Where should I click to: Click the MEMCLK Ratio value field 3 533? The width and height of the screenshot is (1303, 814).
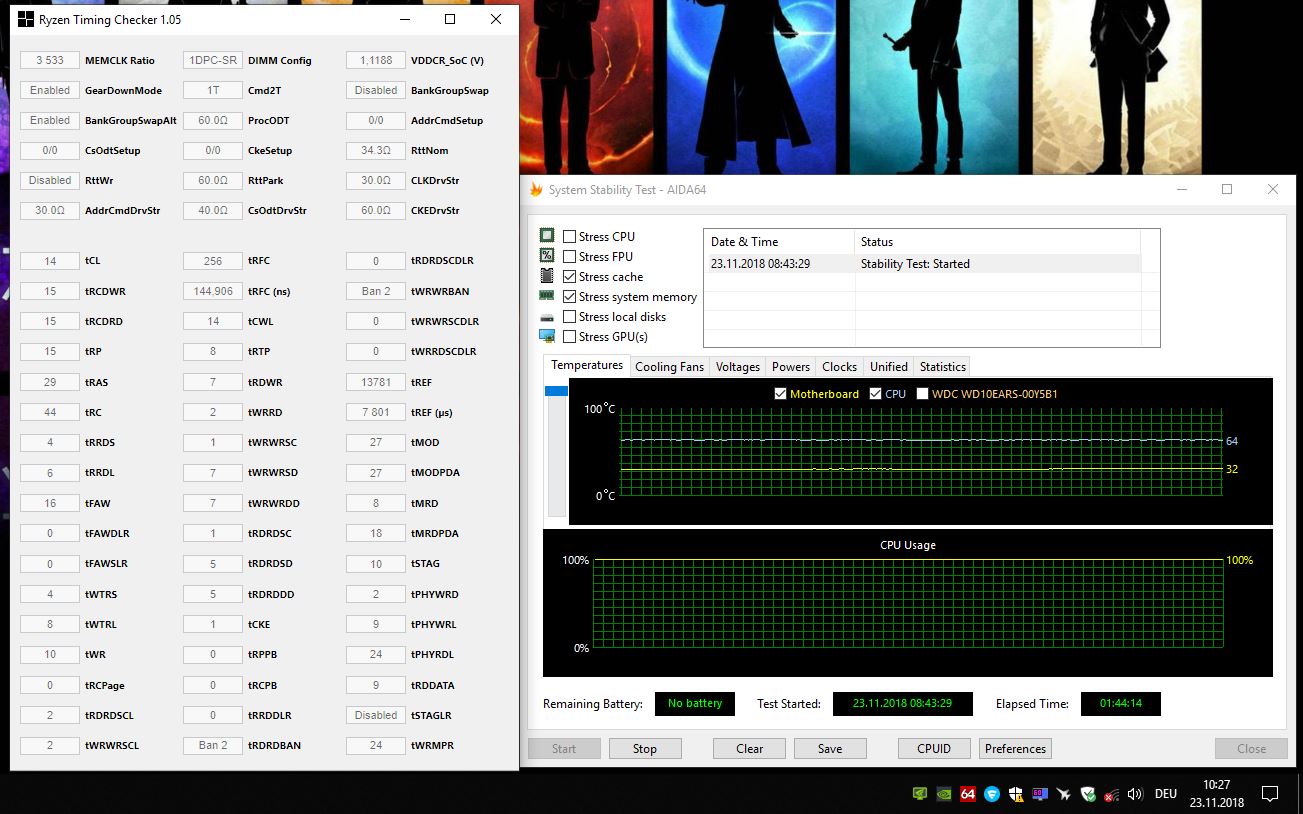tap(50, 60)
